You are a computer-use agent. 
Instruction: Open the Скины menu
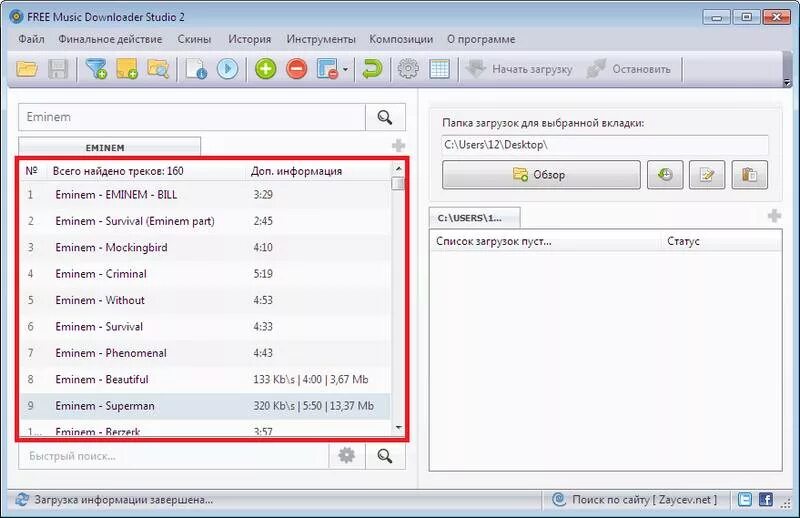tap(194, 39)
